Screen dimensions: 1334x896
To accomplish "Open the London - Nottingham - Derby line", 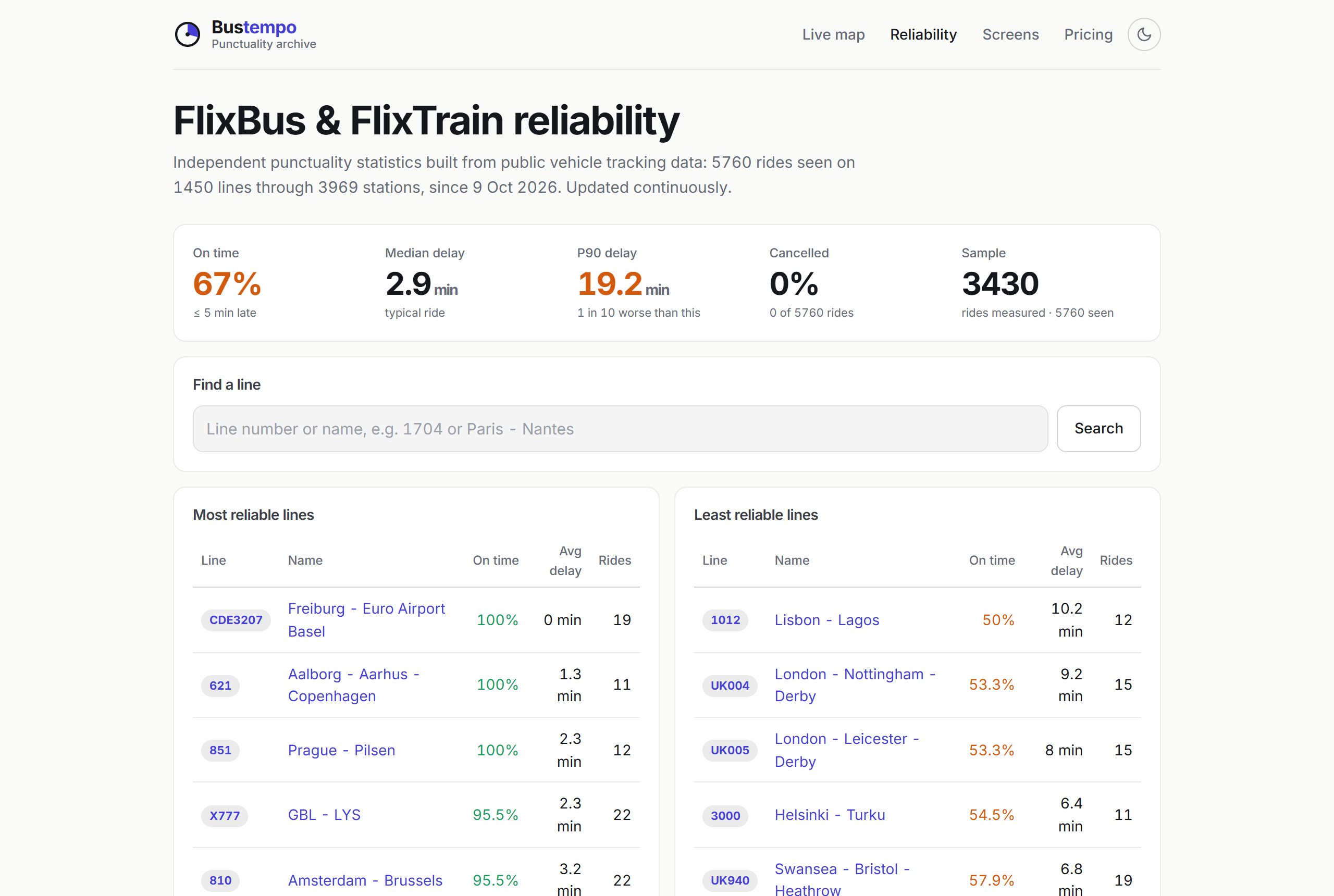I will [855, 685].
